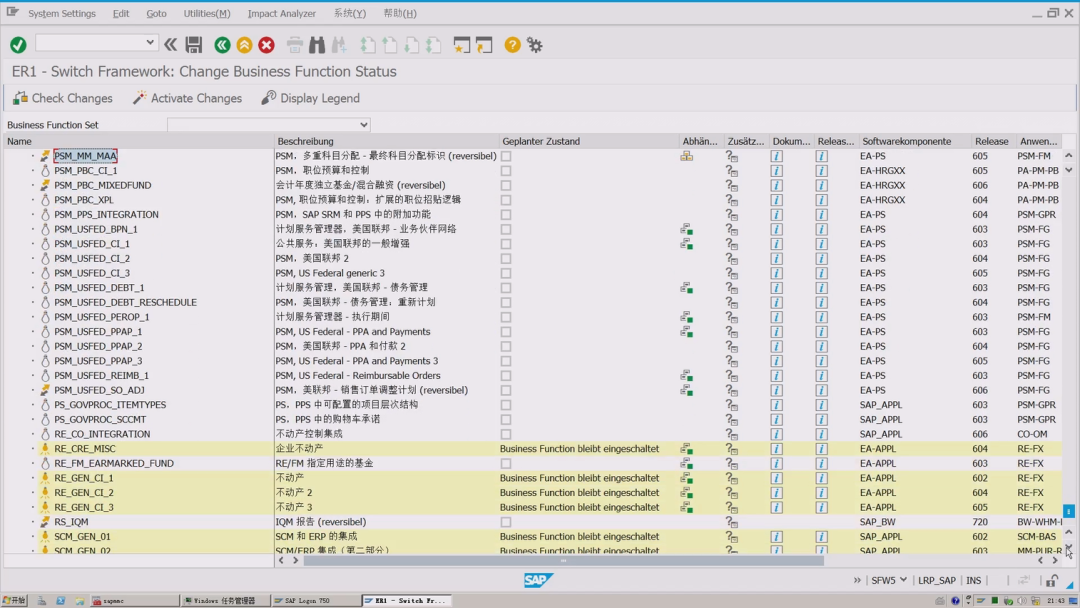Open the Goto menu

(x=156, y=13)
